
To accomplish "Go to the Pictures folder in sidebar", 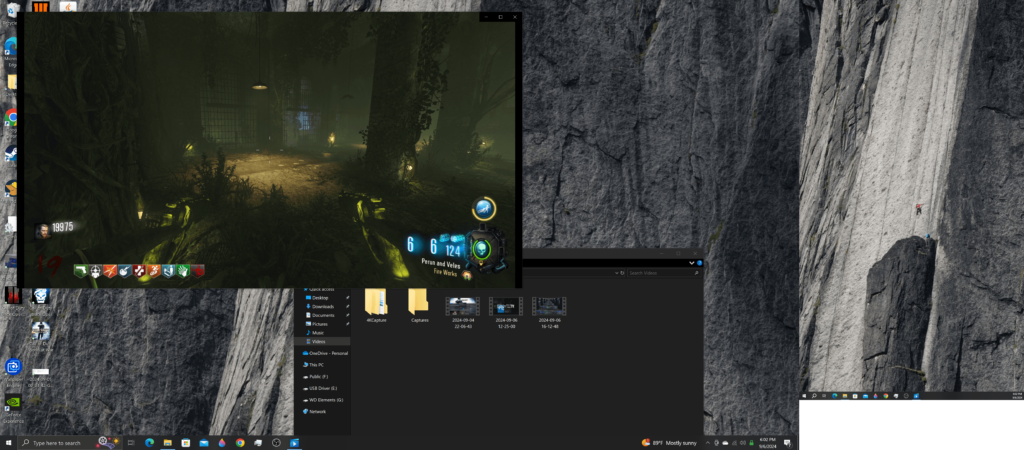I will [319, 324].
